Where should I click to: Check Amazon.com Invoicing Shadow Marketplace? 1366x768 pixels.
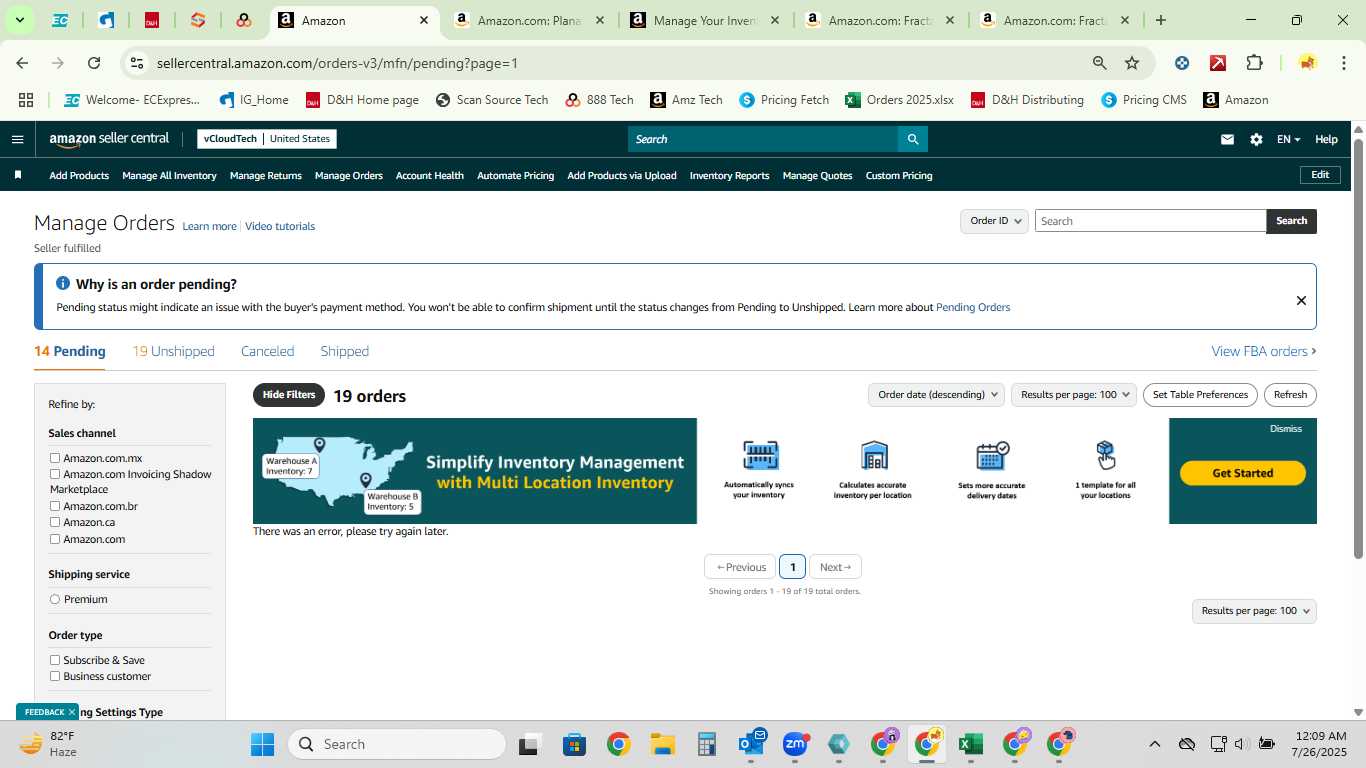point(55,474)
